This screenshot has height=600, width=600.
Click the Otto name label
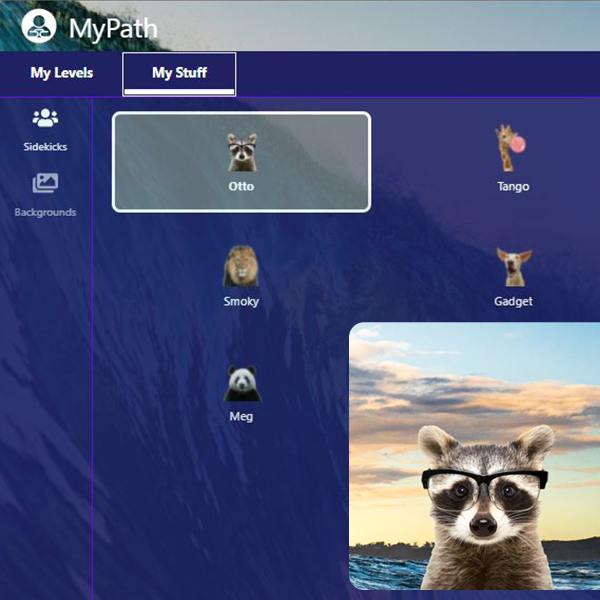click(x=241, y=187)
